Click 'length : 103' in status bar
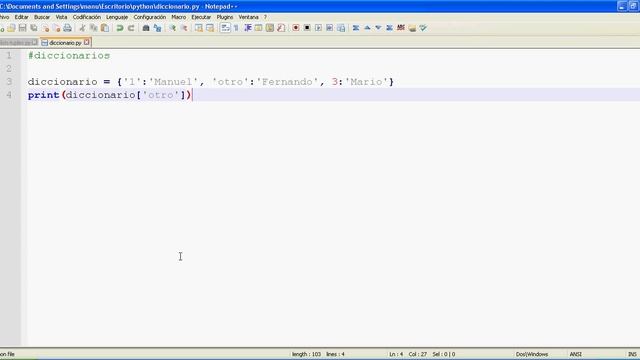 click(x=307, y=354)
